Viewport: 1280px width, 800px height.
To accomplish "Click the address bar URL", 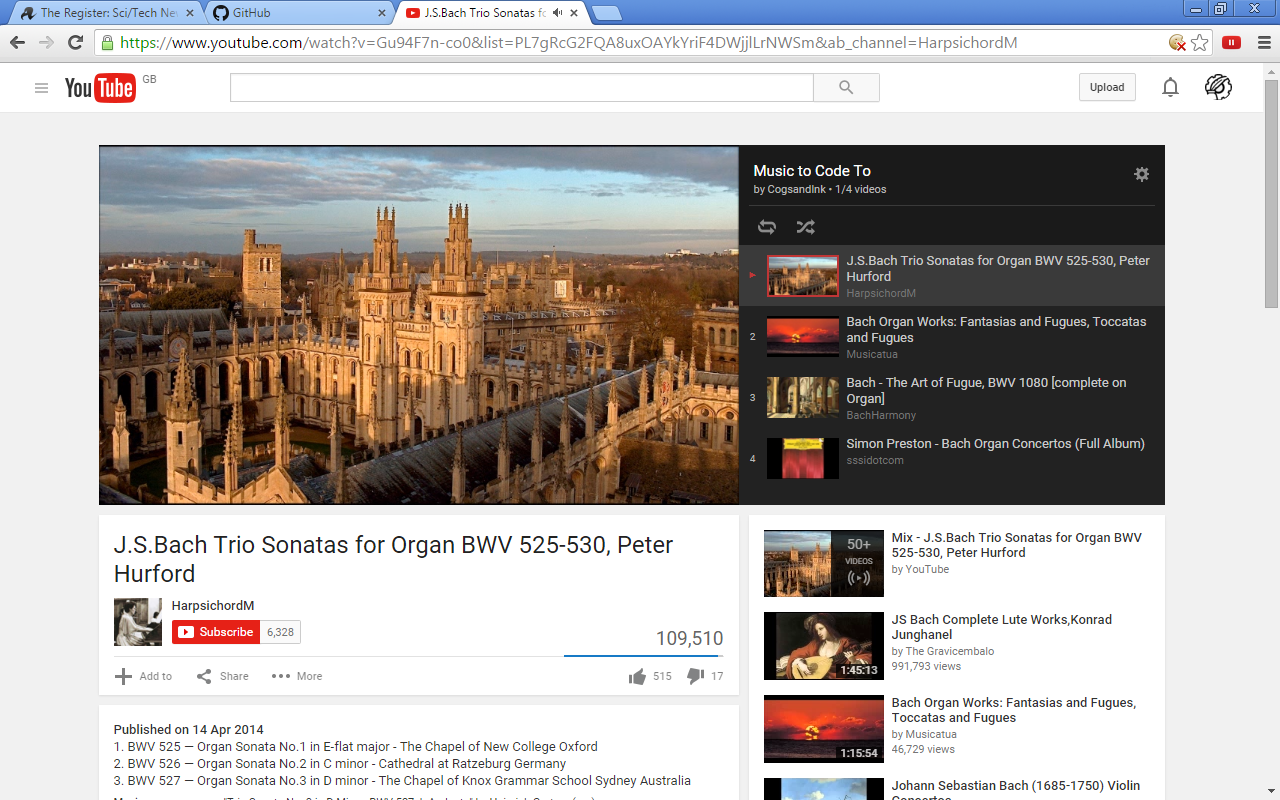I will (568, 43).
